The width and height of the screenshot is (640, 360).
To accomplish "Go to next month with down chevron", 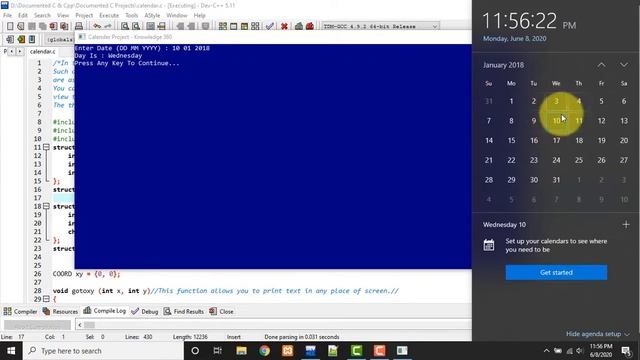I will pyautogui.click(x=624, y=65).
